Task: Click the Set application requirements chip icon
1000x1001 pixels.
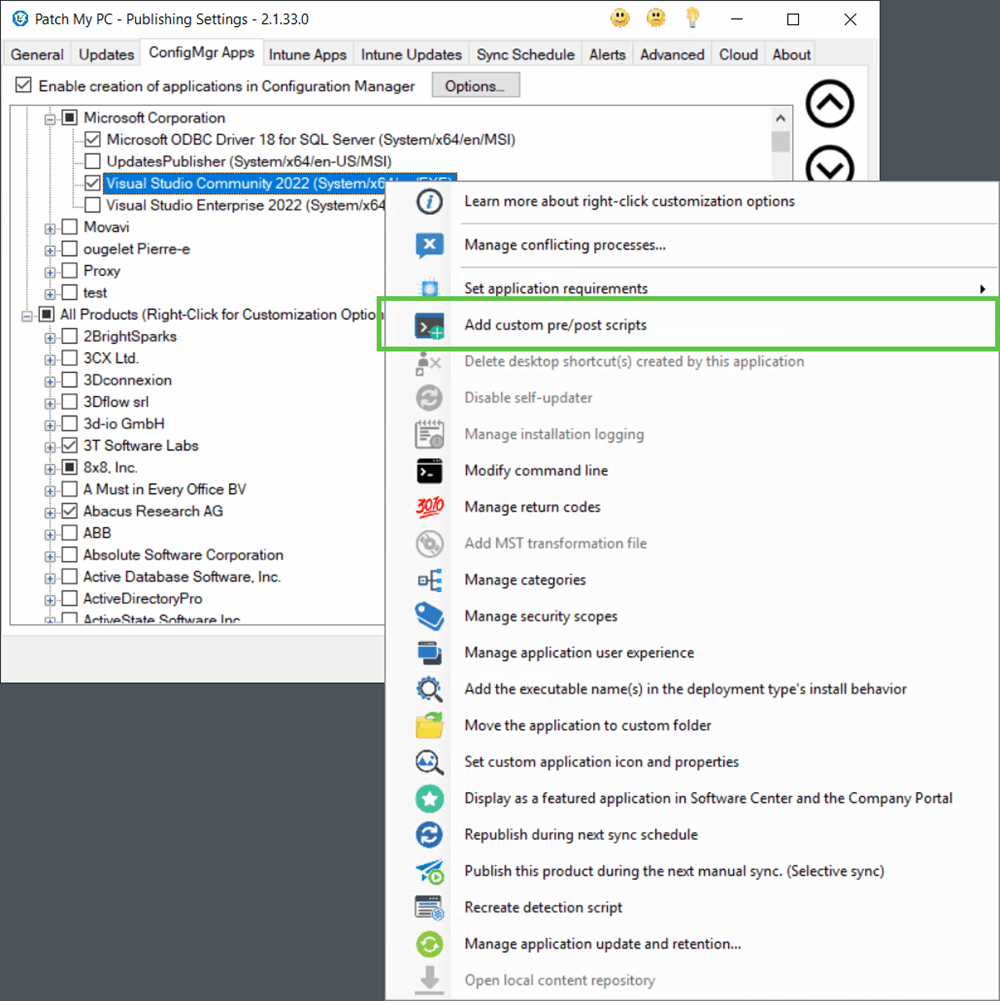Action: pos(429,289)
